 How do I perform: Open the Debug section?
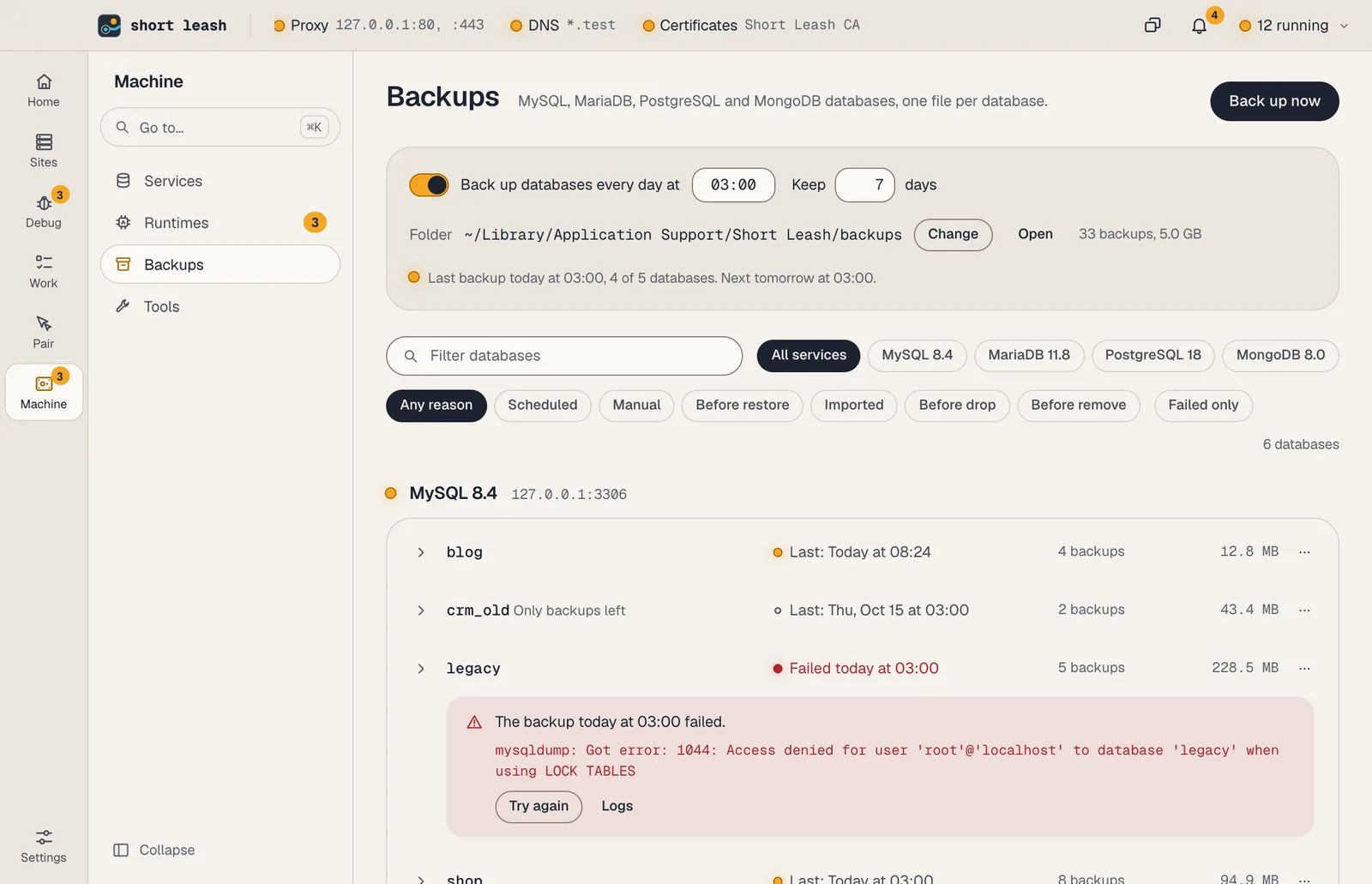click(44, 211)
